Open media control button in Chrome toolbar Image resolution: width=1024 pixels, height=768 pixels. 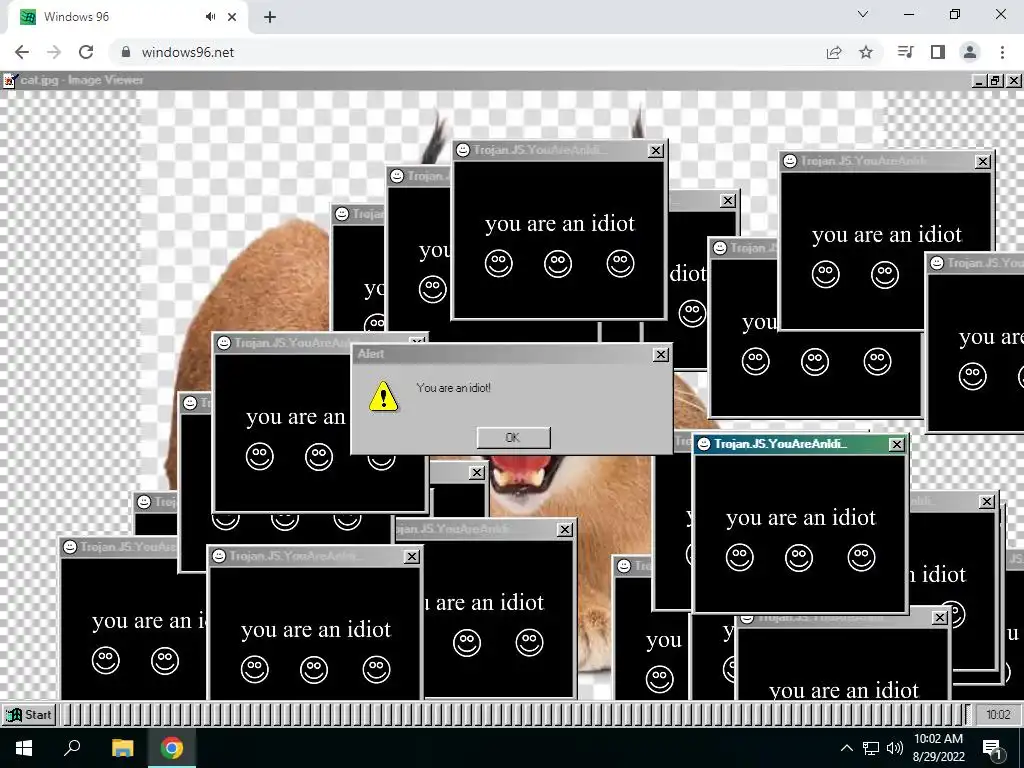tap(906, 52)
